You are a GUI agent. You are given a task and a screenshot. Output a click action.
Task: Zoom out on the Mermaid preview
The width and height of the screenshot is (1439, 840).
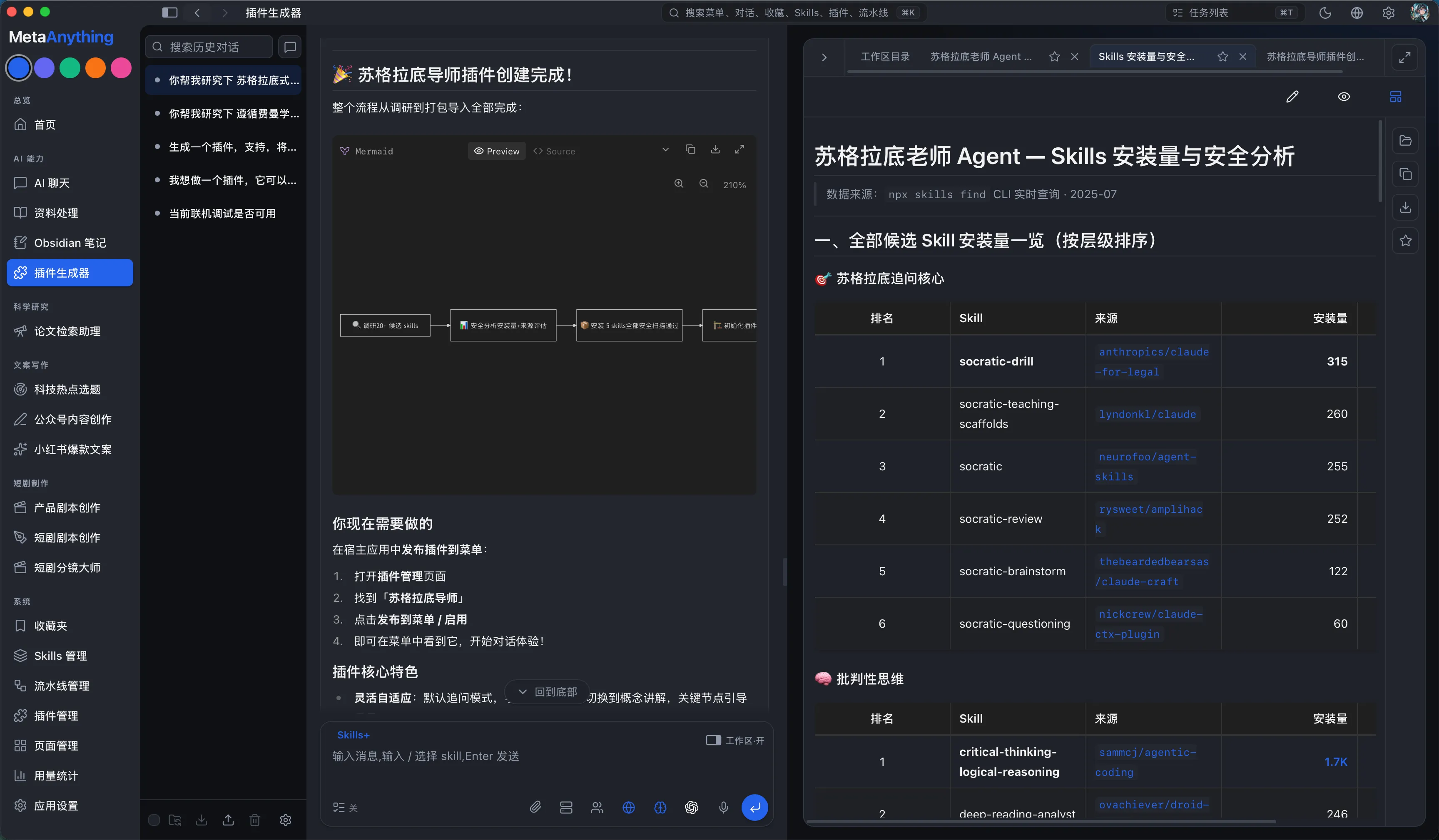pos(704,184)
